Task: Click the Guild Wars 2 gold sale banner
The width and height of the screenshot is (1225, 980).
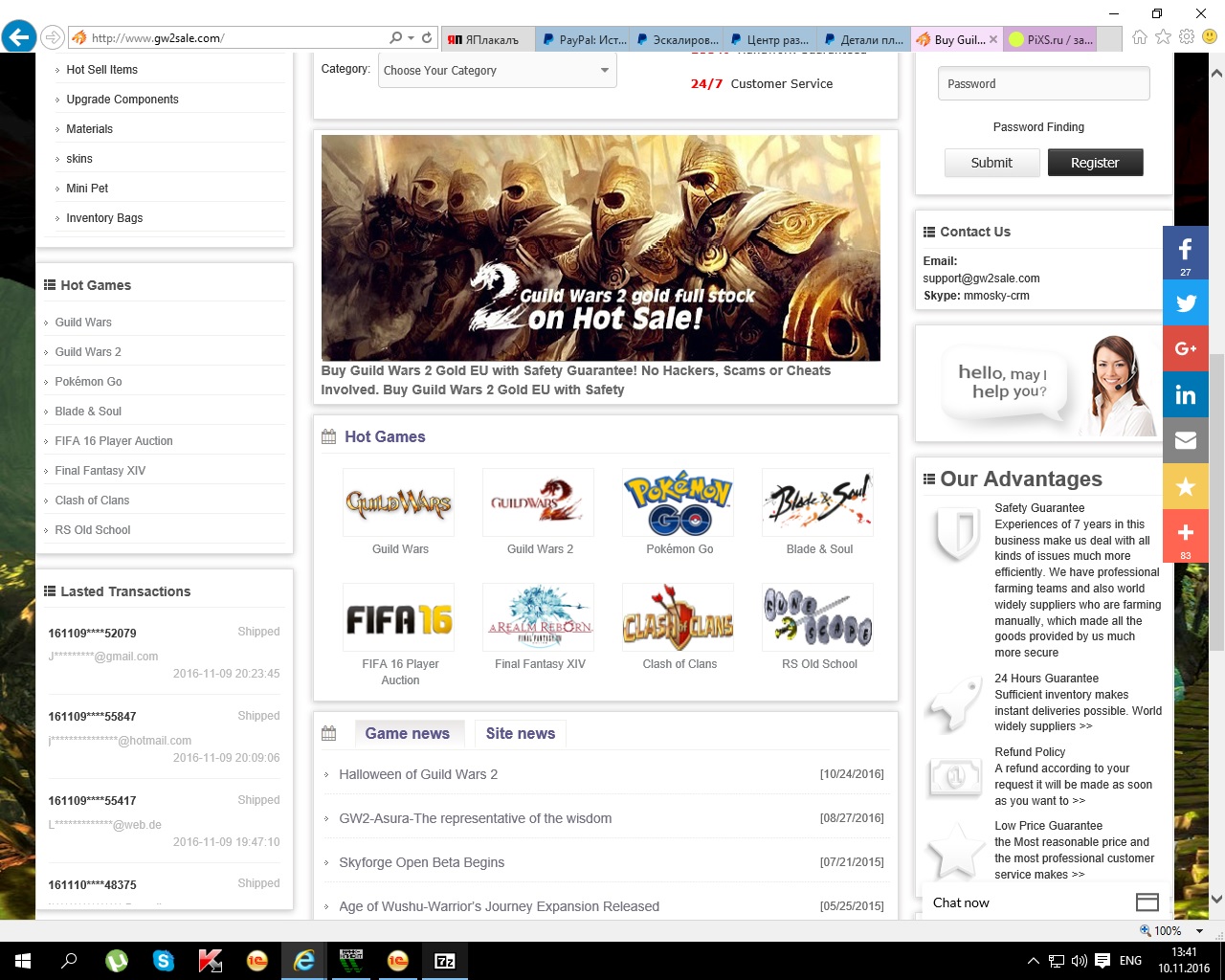Action: (x=600, y=248)
